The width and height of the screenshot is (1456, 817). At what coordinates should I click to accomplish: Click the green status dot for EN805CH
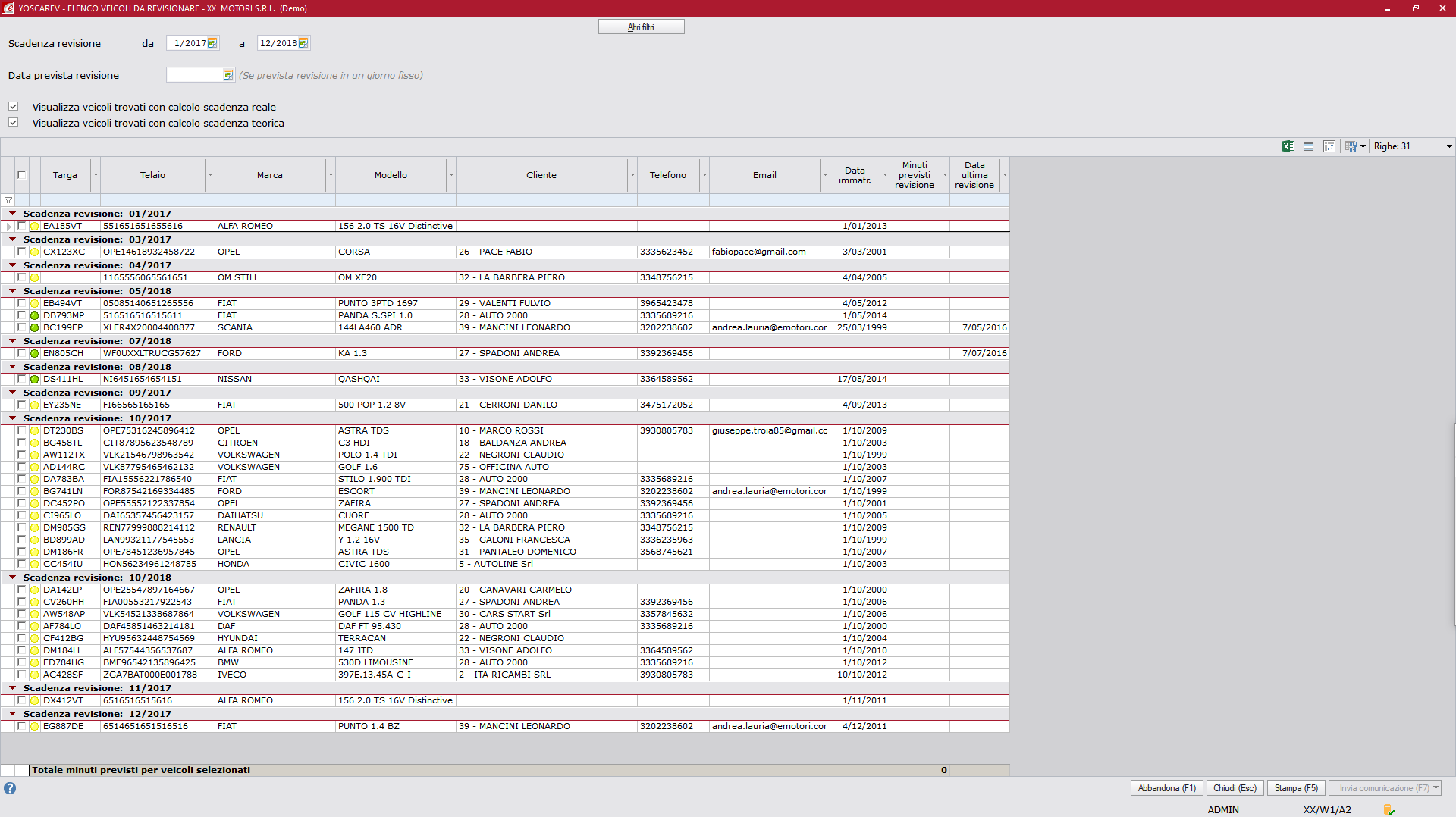click(x=35, y=353)
